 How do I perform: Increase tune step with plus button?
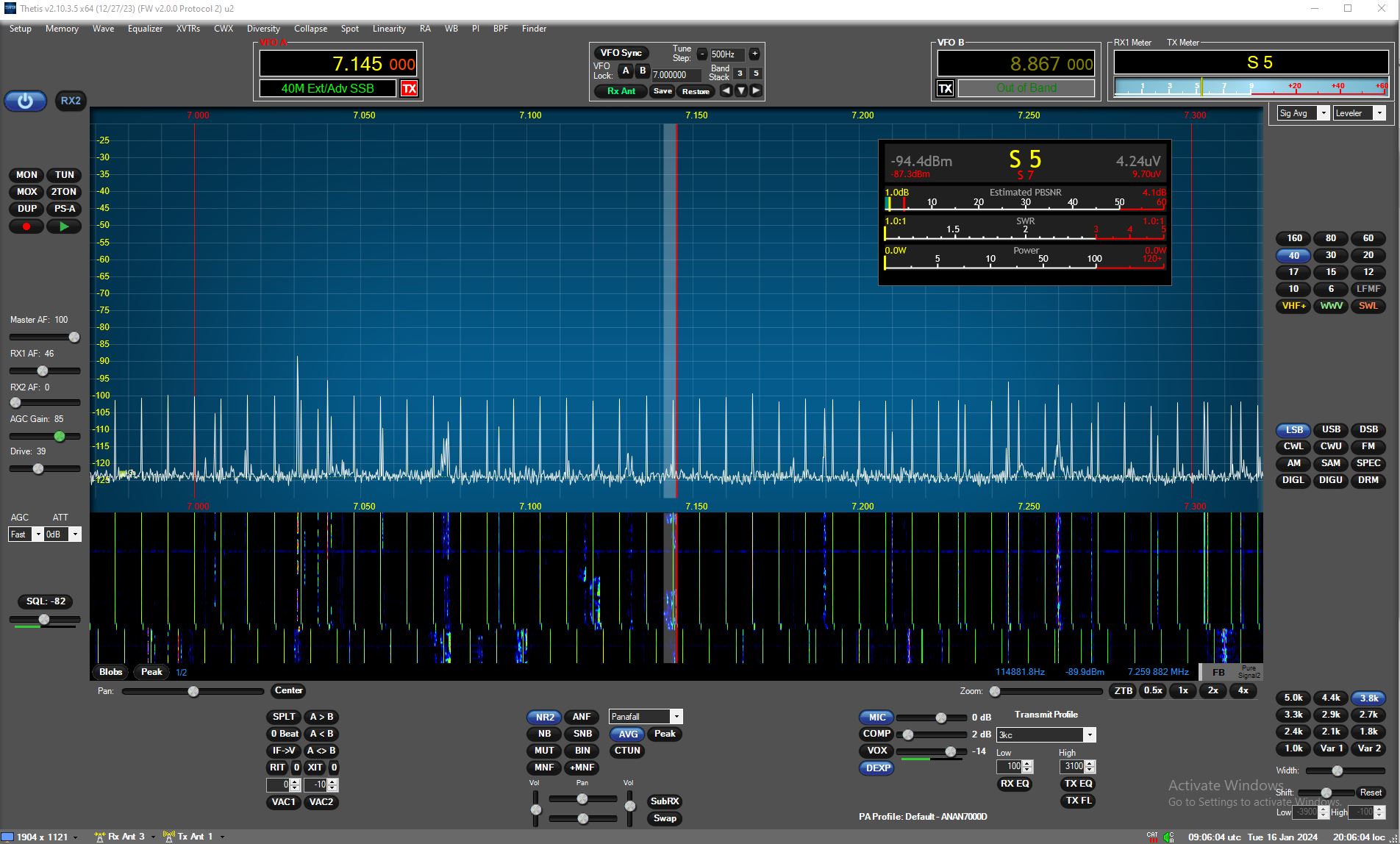click(754, 54)
